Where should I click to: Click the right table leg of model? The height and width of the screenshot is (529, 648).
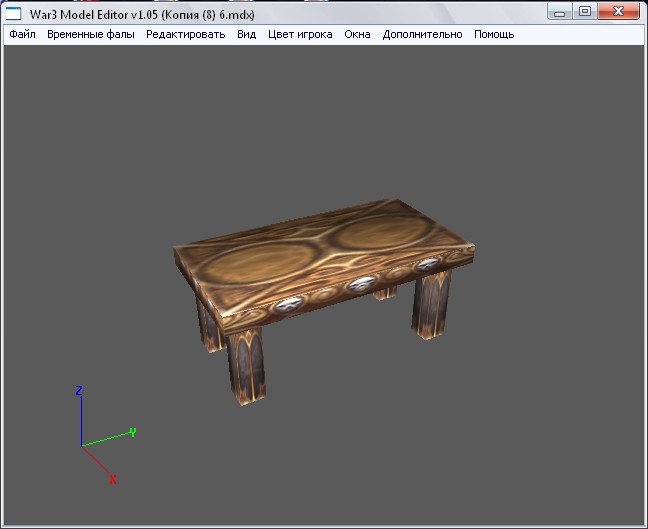432,304
